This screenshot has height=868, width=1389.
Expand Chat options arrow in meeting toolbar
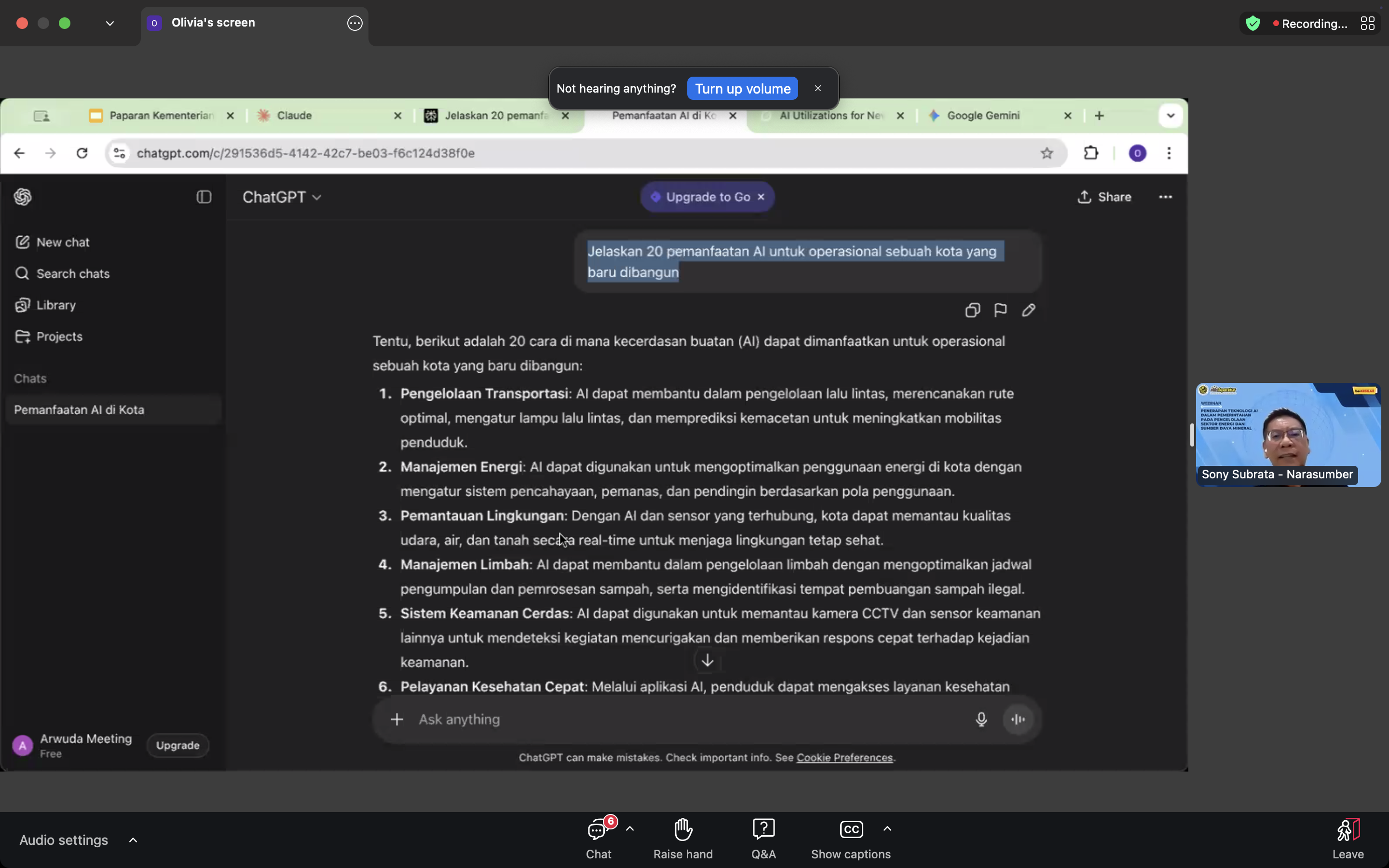click(630, 828)
